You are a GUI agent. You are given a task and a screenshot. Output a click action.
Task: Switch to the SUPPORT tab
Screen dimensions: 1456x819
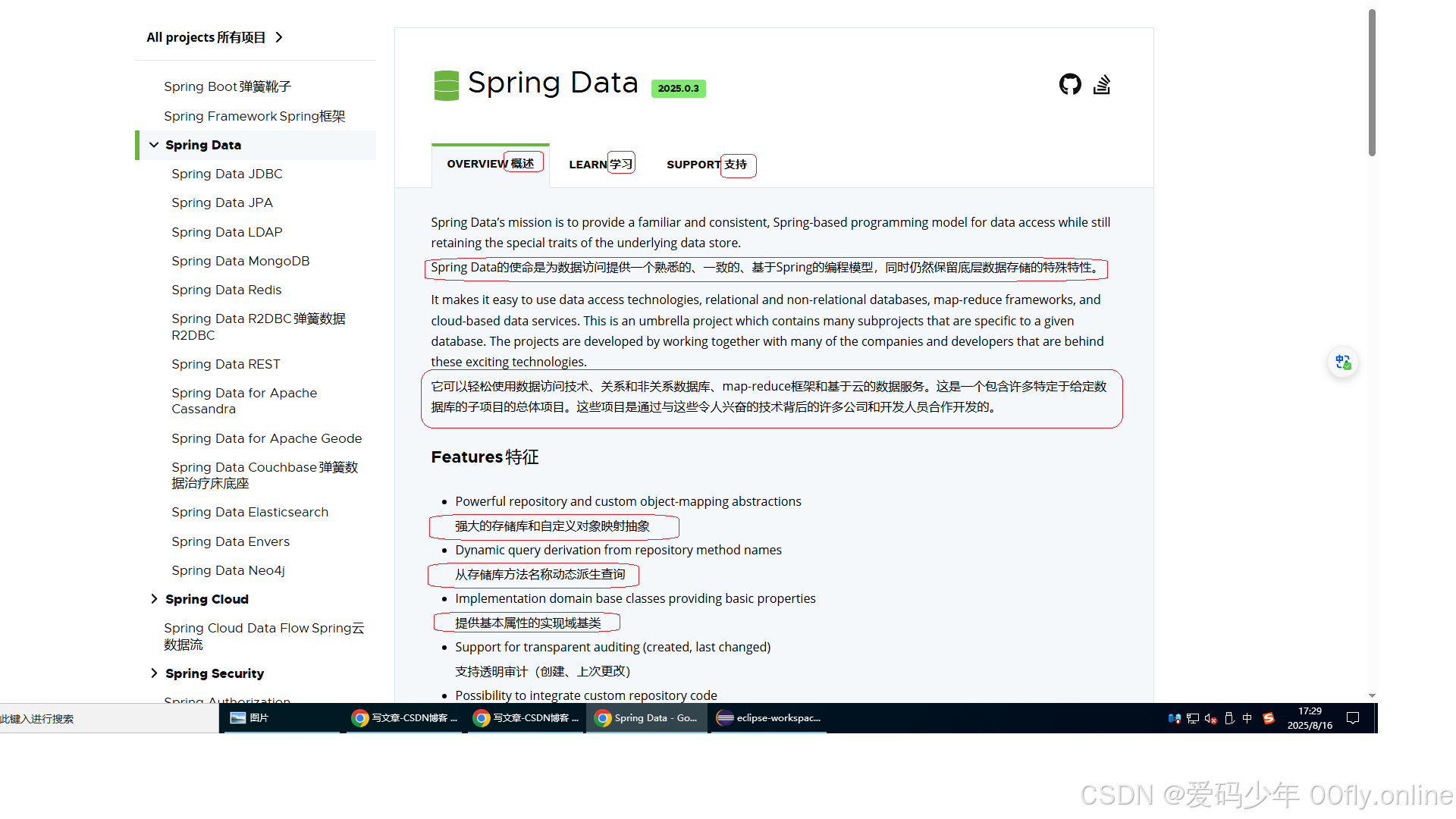[707, 164]
